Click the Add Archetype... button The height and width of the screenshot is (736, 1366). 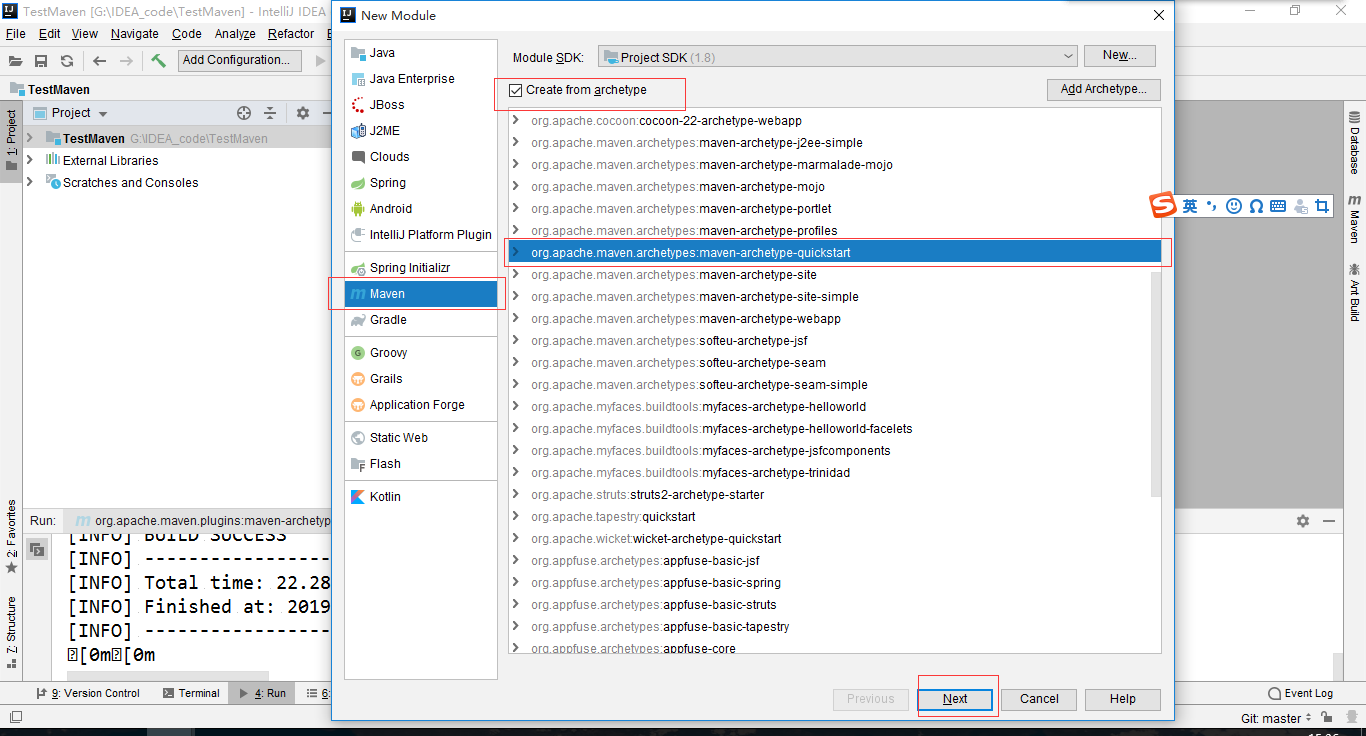click(x=1104, y=89)
